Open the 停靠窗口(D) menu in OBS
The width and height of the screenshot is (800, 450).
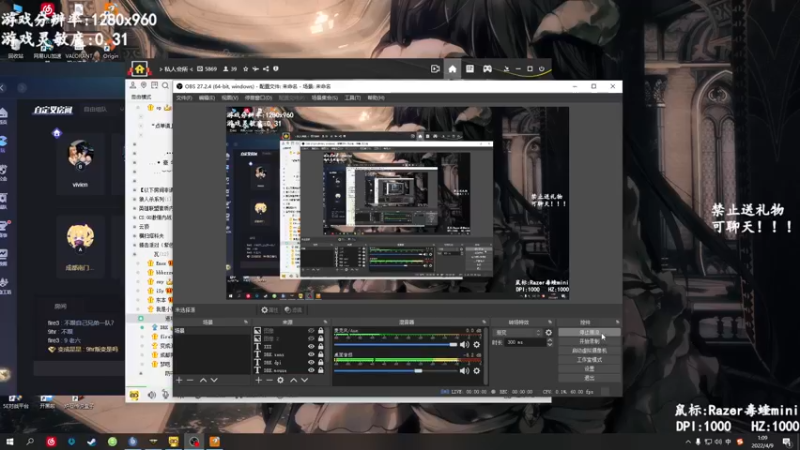pos(258,97)
